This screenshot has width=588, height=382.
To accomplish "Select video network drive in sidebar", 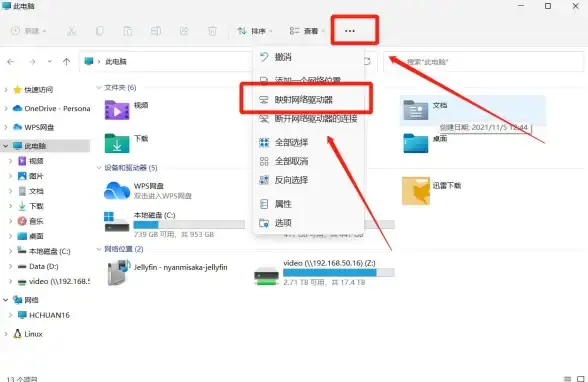I will pyautogui.click(x=54, y=282).
